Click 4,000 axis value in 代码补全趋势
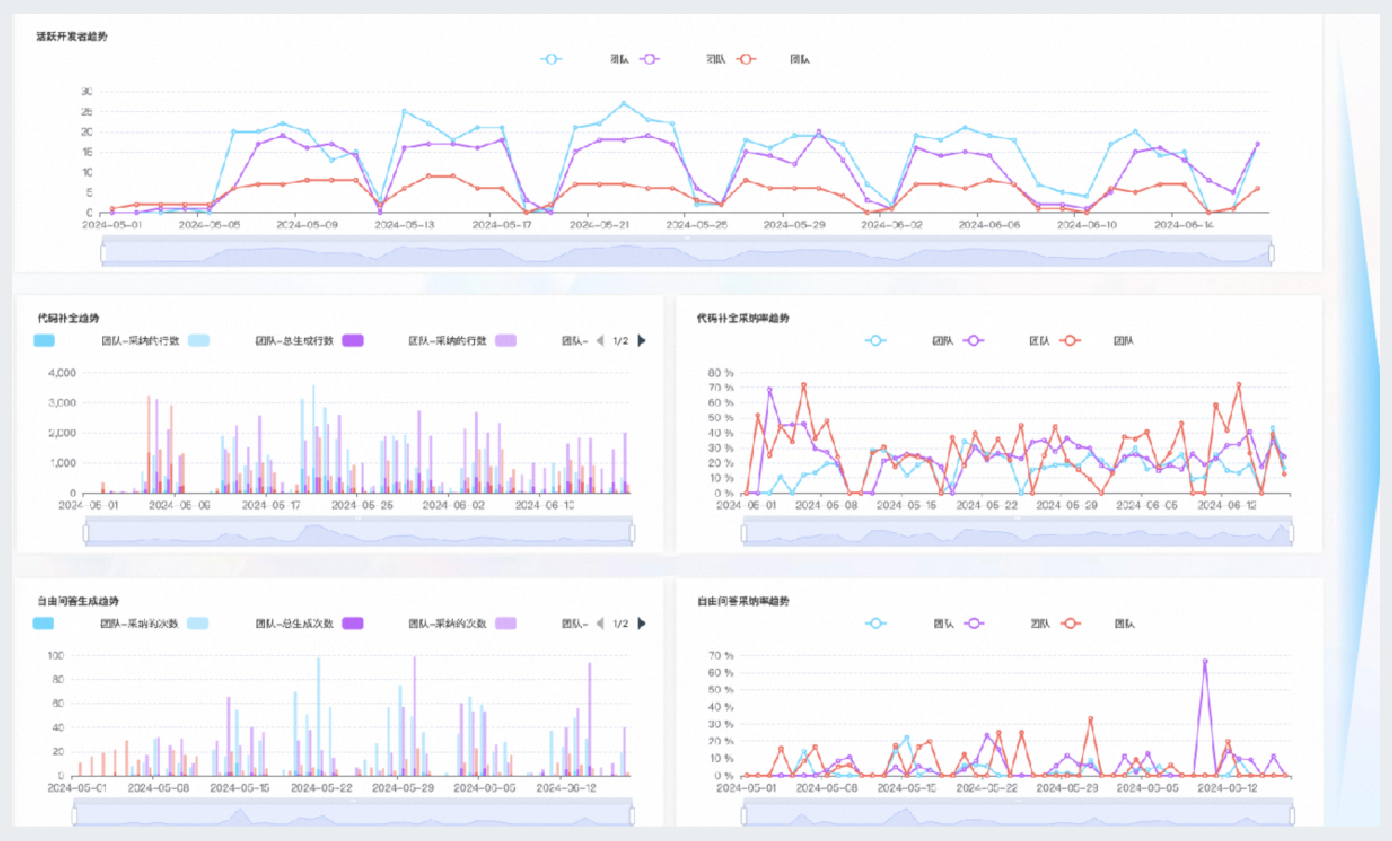The height and width of the screenshot is (841, 1392). click(x=62, y=373)
